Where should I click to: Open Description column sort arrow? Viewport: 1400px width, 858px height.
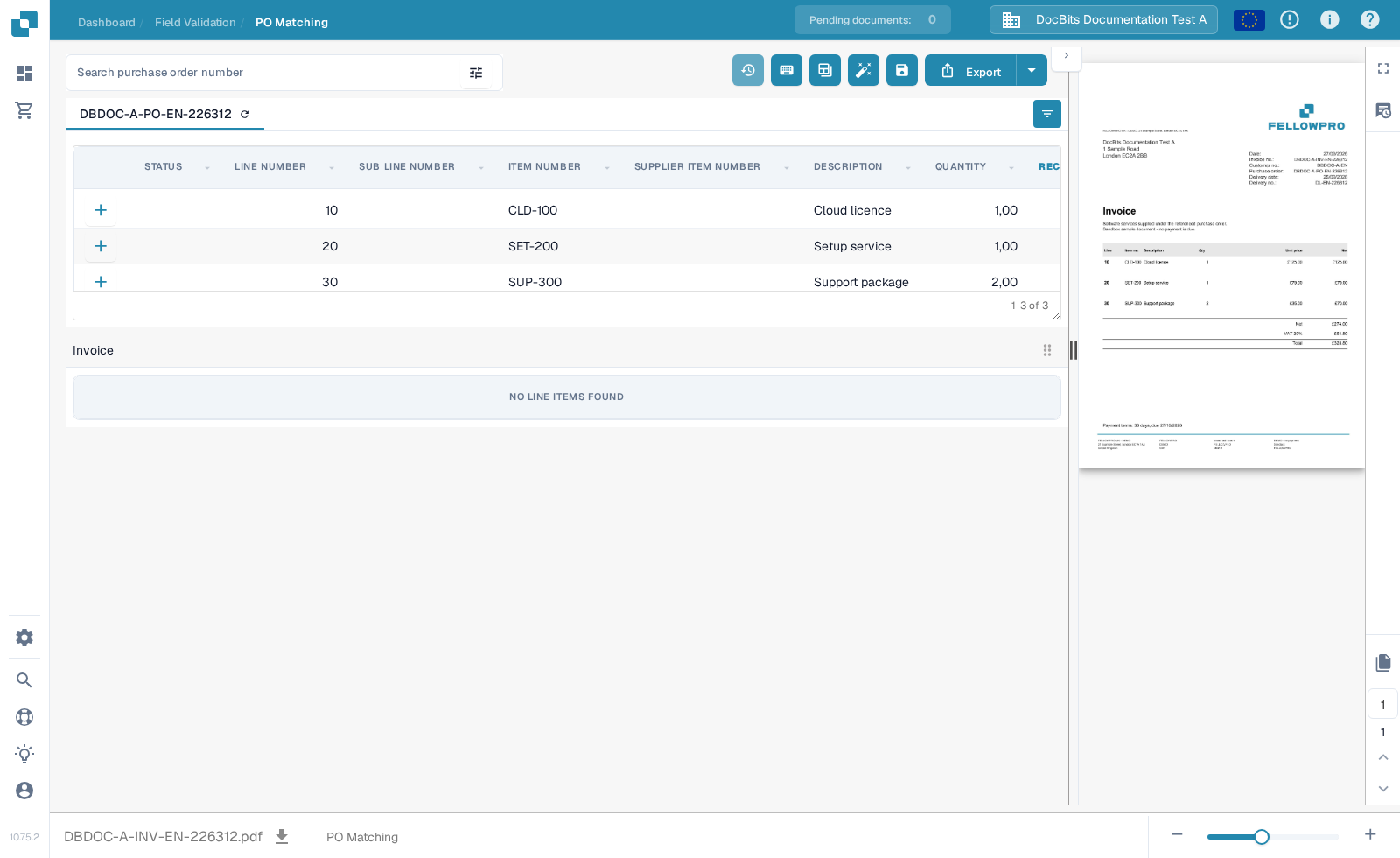coord(908,167)
